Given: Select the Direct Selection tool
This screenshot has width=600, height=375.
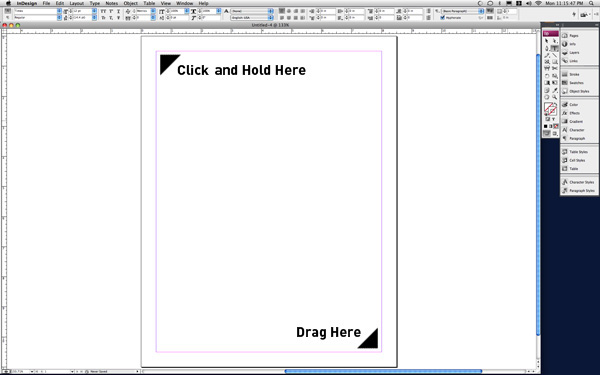Looking at the screenshot, I should (554, 41).
